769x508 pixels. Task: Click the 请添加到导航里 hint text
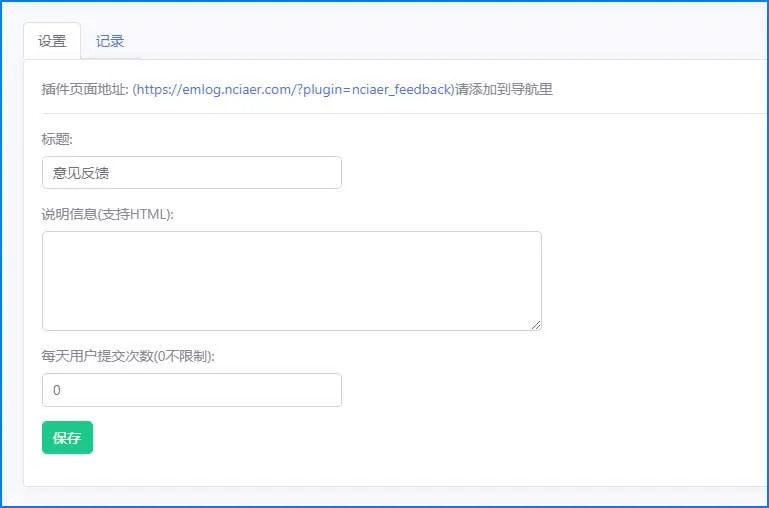[504, 90]
